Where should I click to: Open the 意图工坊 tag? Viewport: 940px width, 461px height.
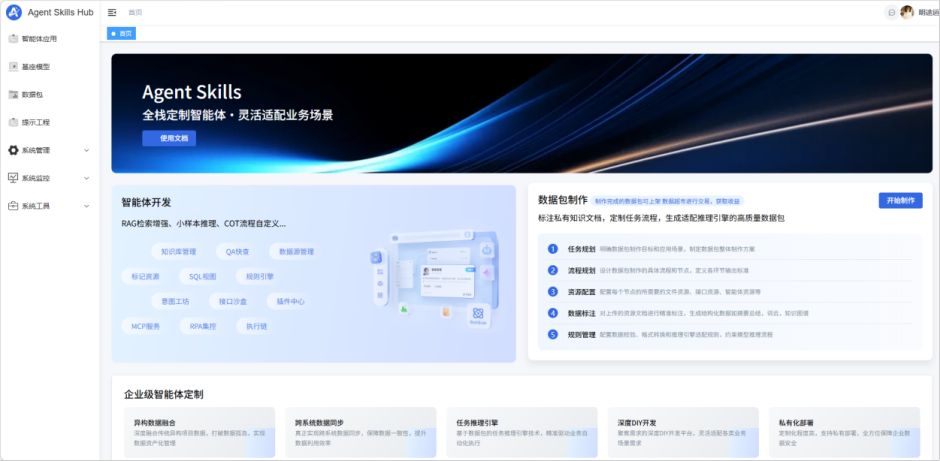pyautogui.click(x=175, y=302)
